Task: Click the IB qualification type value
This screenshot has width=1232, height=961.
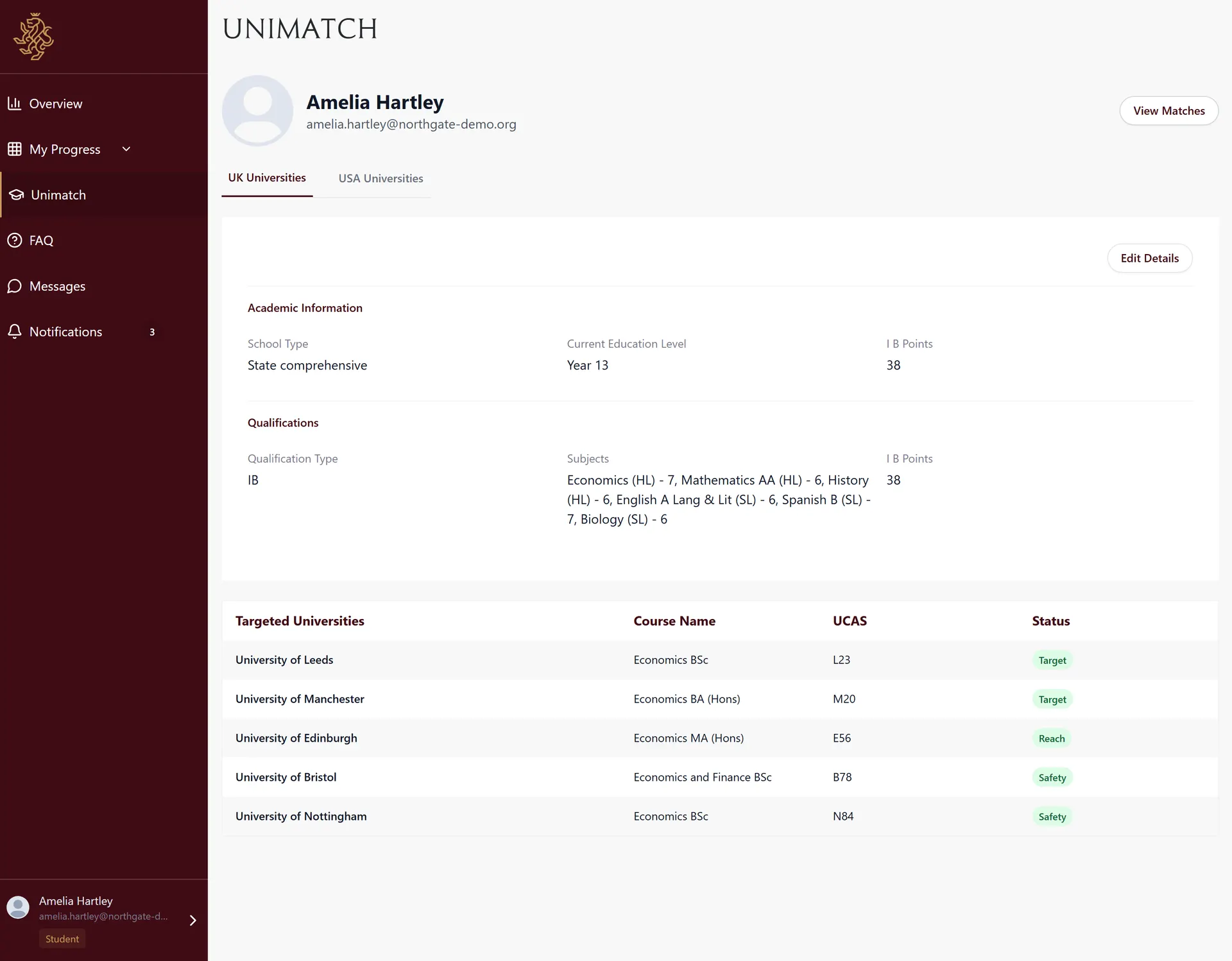Action: 253,480
